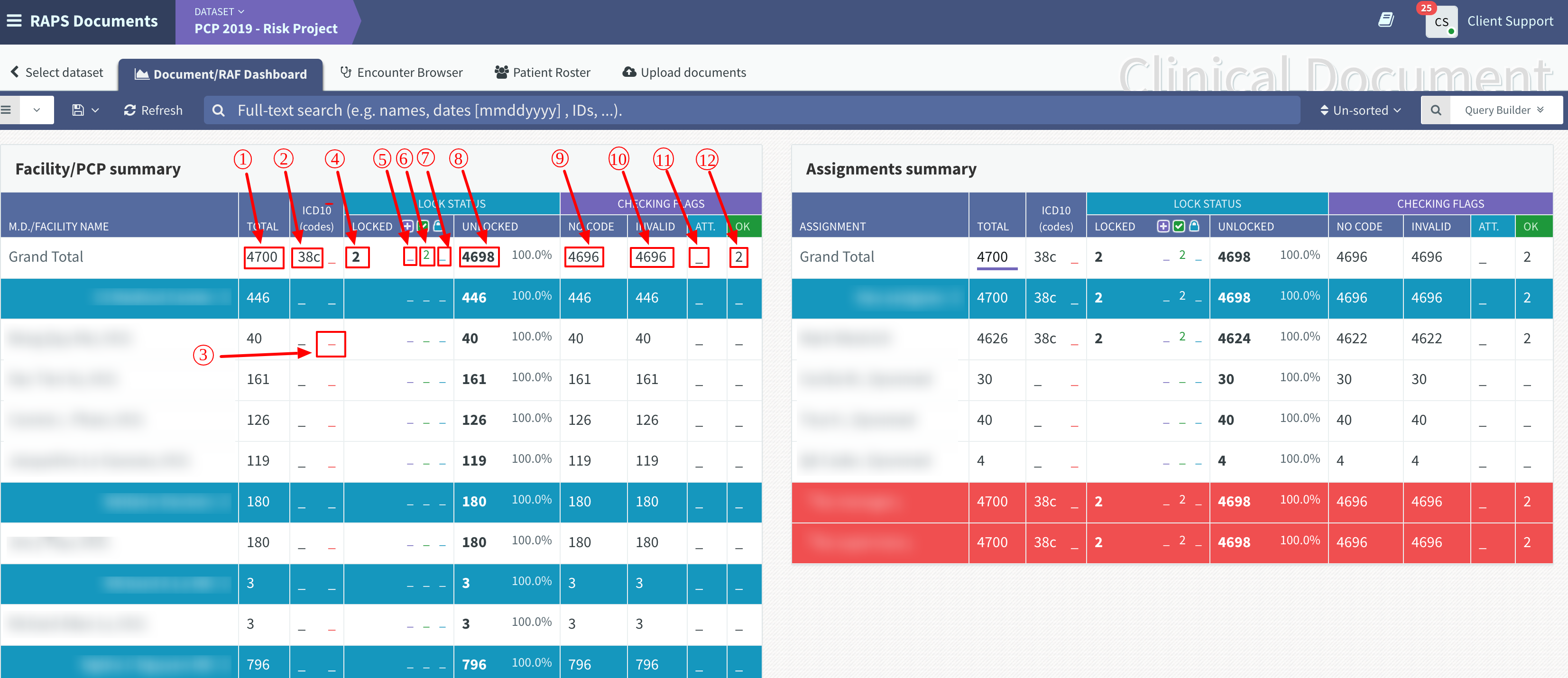
Task: Click the PCP 2019 - Risk Project dataset title
Action: (x=266, y=28)
